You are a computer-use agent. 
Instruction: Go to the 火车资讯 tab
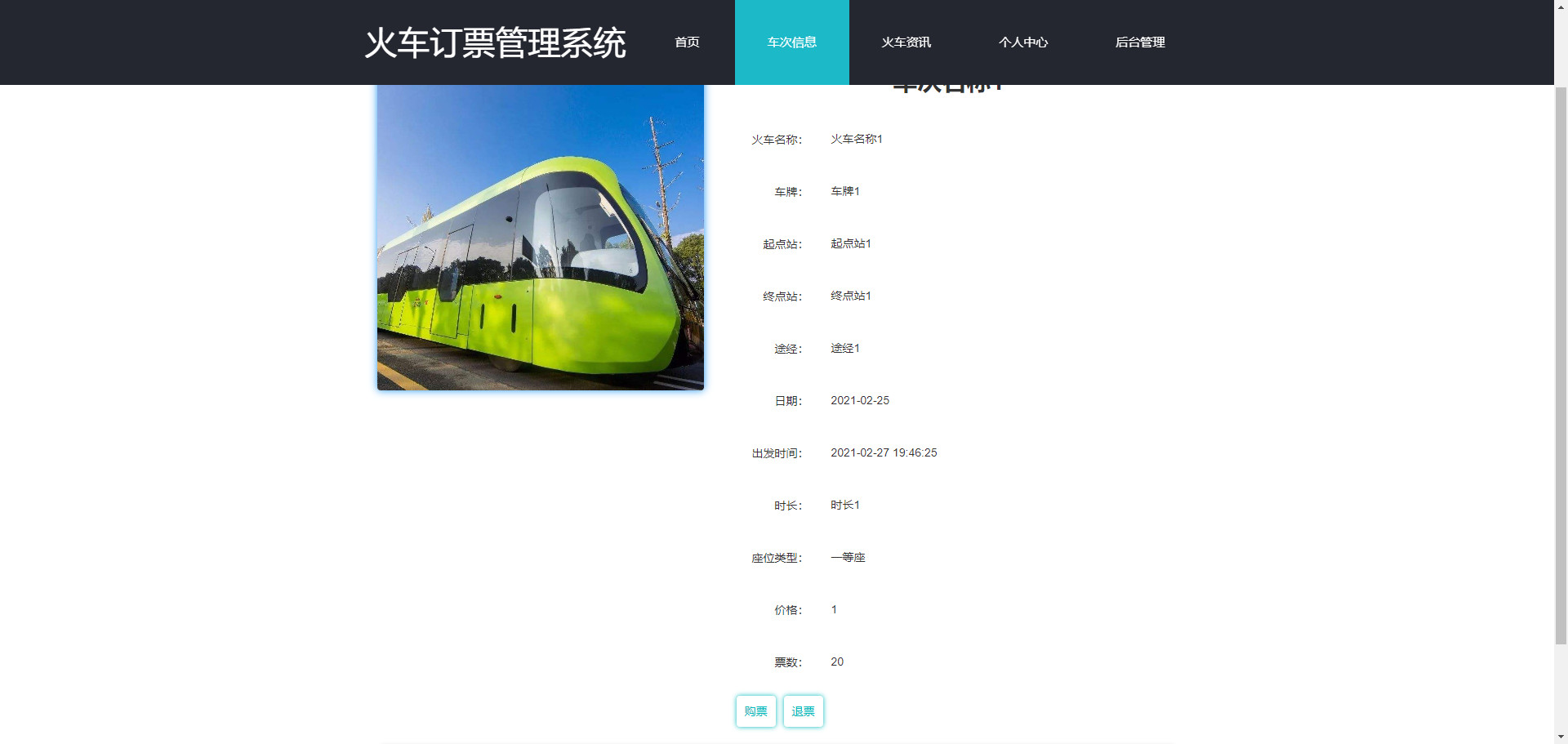point(906,42)
